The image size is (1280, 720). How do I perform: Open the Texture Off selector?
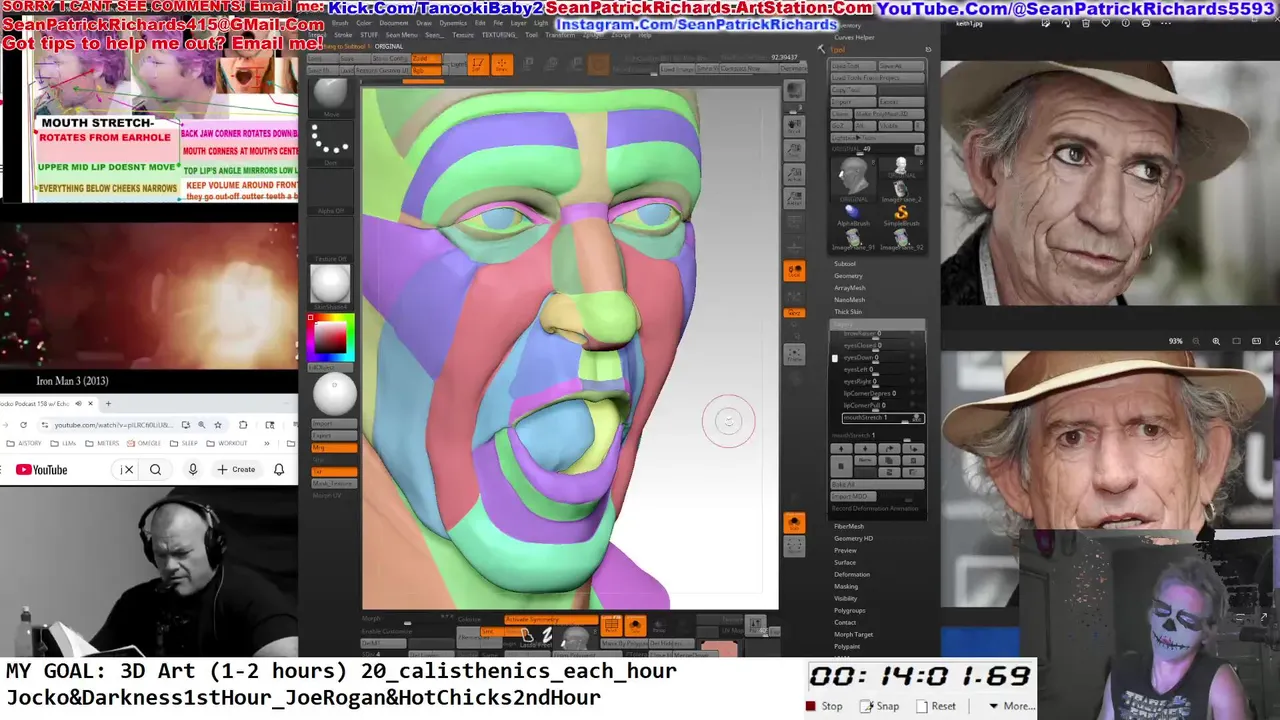[330, 240]
